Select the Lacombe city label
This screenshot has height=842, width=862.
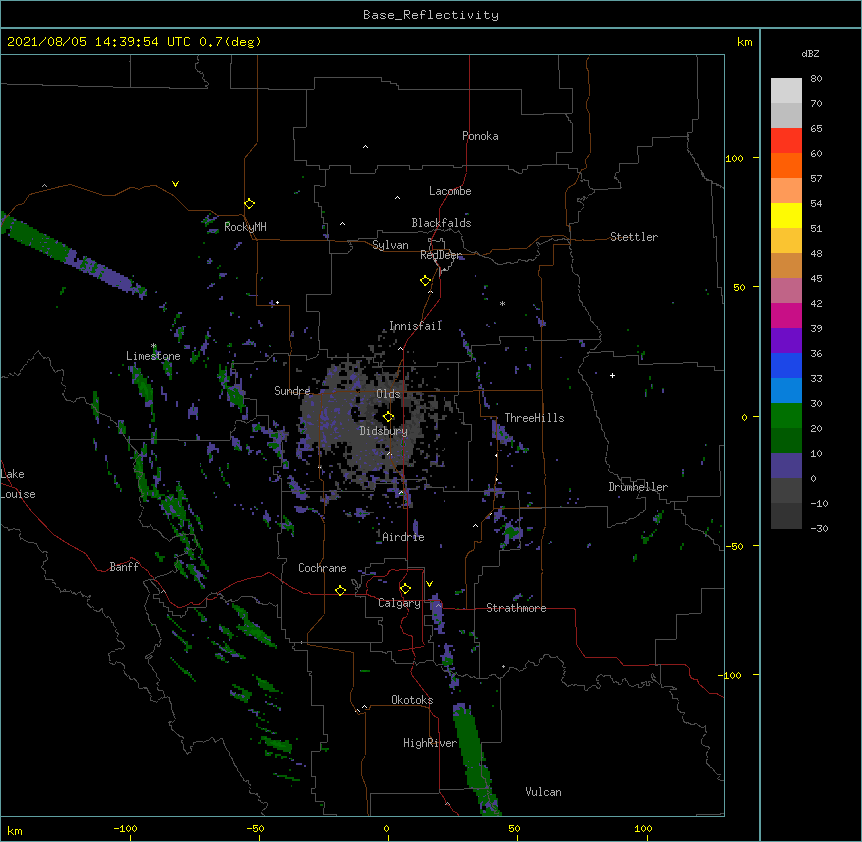point(450,191)
